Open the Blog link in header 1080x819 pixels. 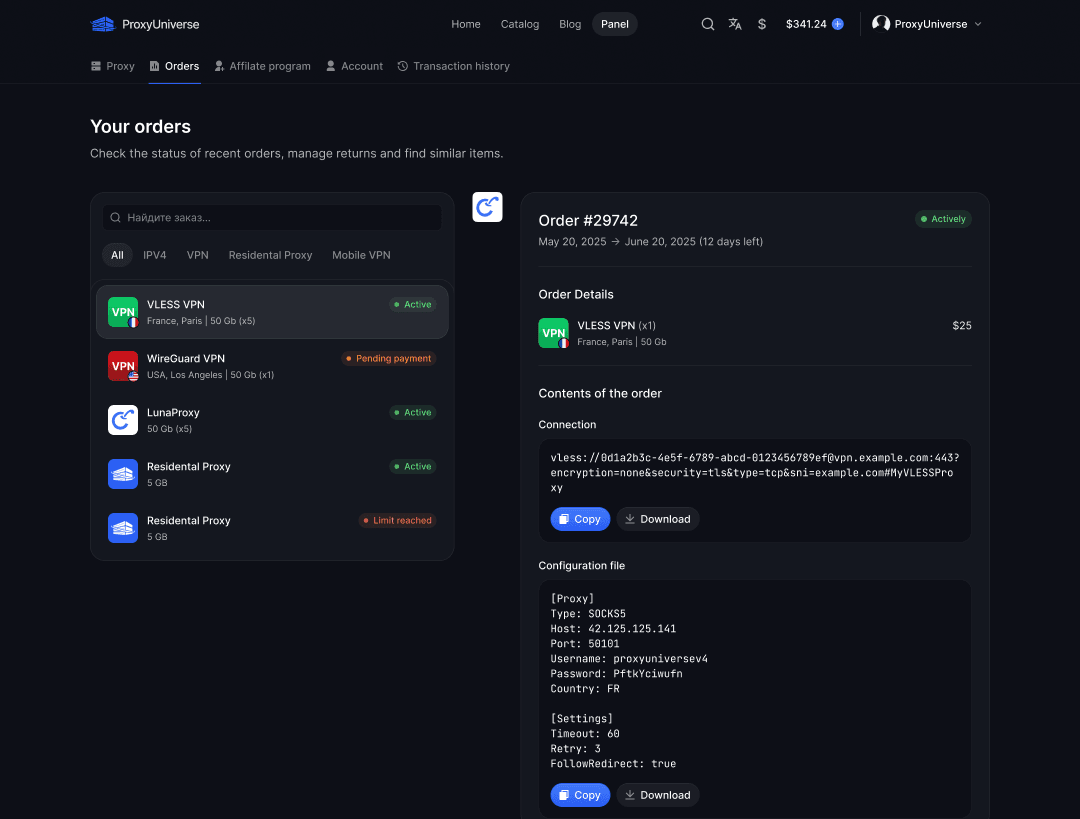(570, 24)
